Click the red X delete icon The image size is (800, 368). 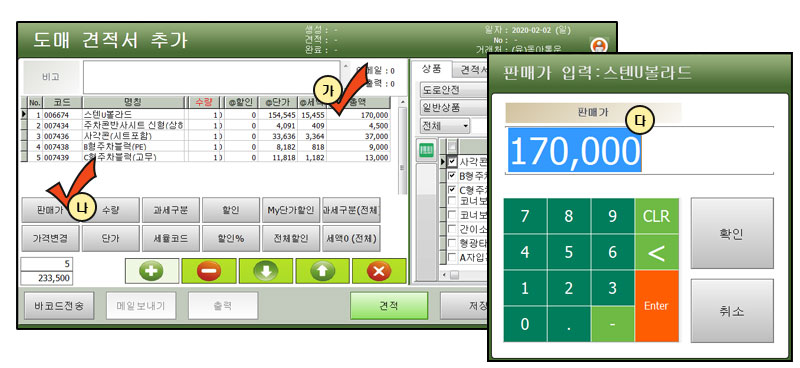[379, 271]
